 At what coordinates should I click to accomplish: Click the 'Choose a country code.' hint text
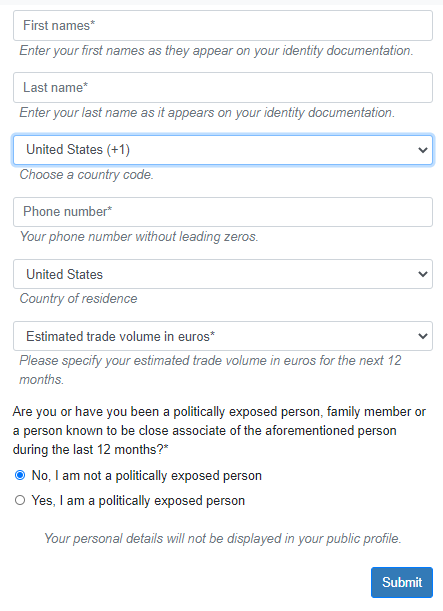tap(86, 175)
